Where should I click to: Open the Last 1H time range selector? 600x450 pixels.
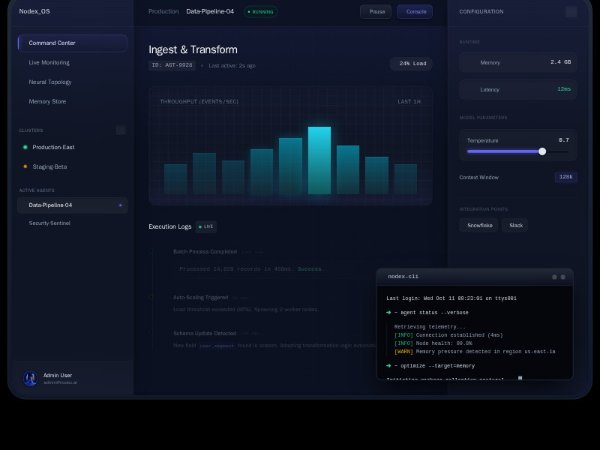(x=409, y=102)
